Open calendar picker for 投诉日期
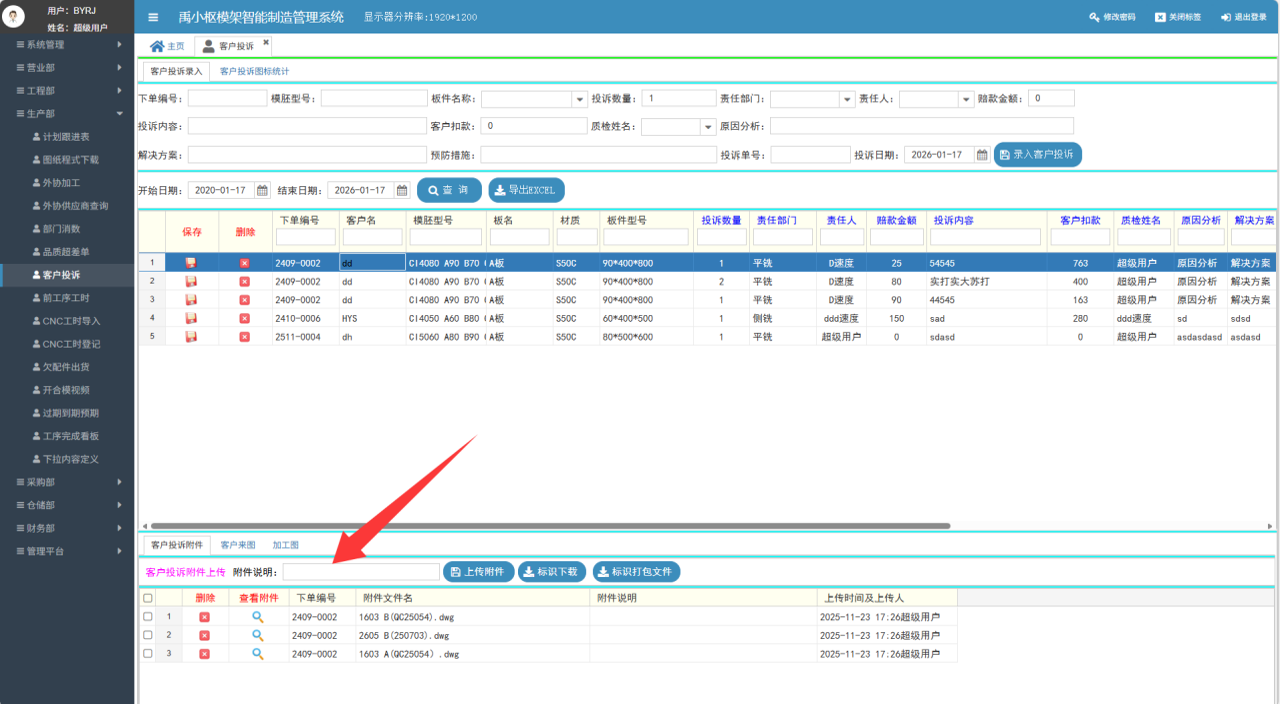 point(982,155)
